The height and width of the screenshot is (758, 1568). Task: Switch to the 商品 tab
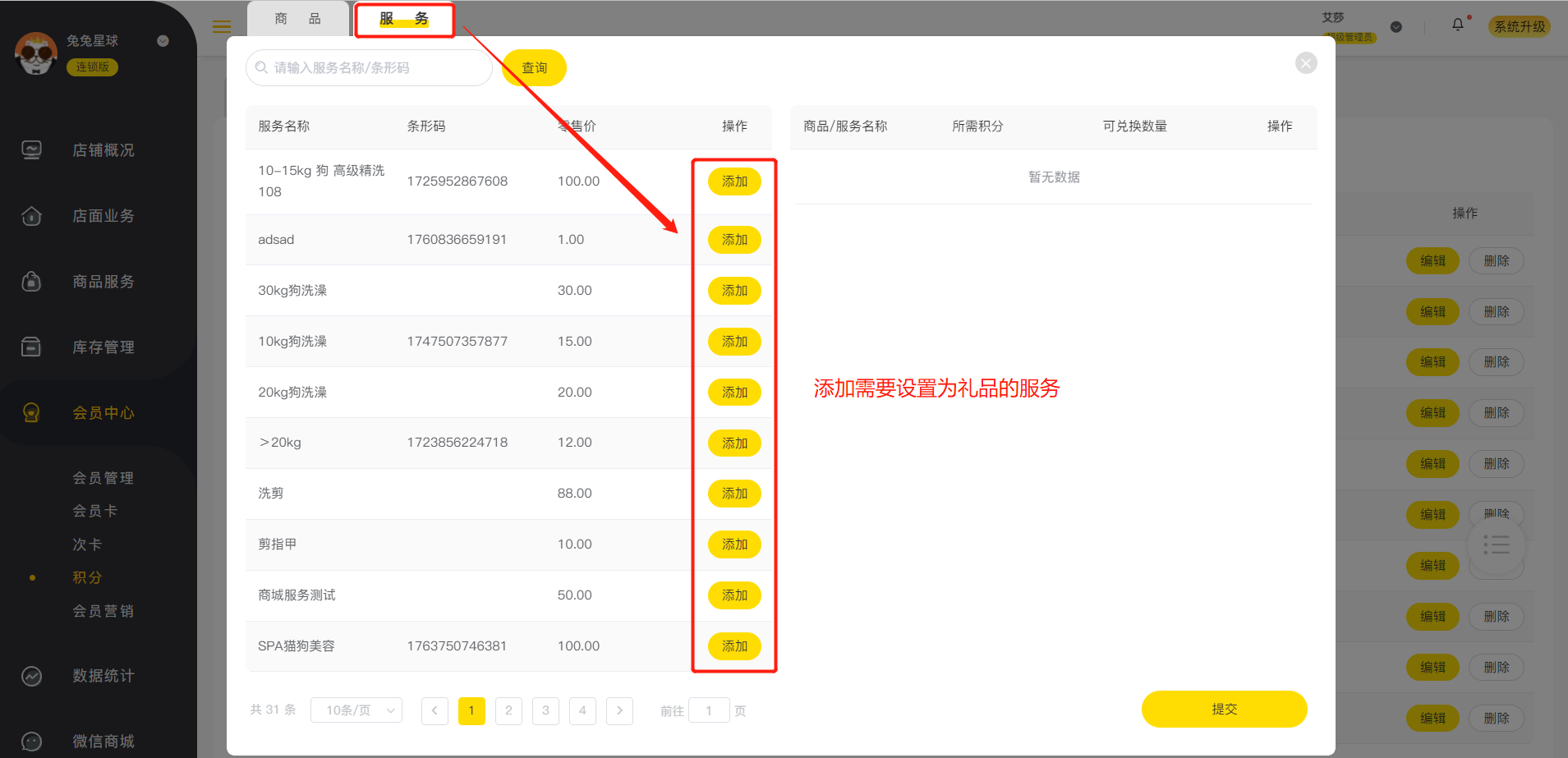298,18
